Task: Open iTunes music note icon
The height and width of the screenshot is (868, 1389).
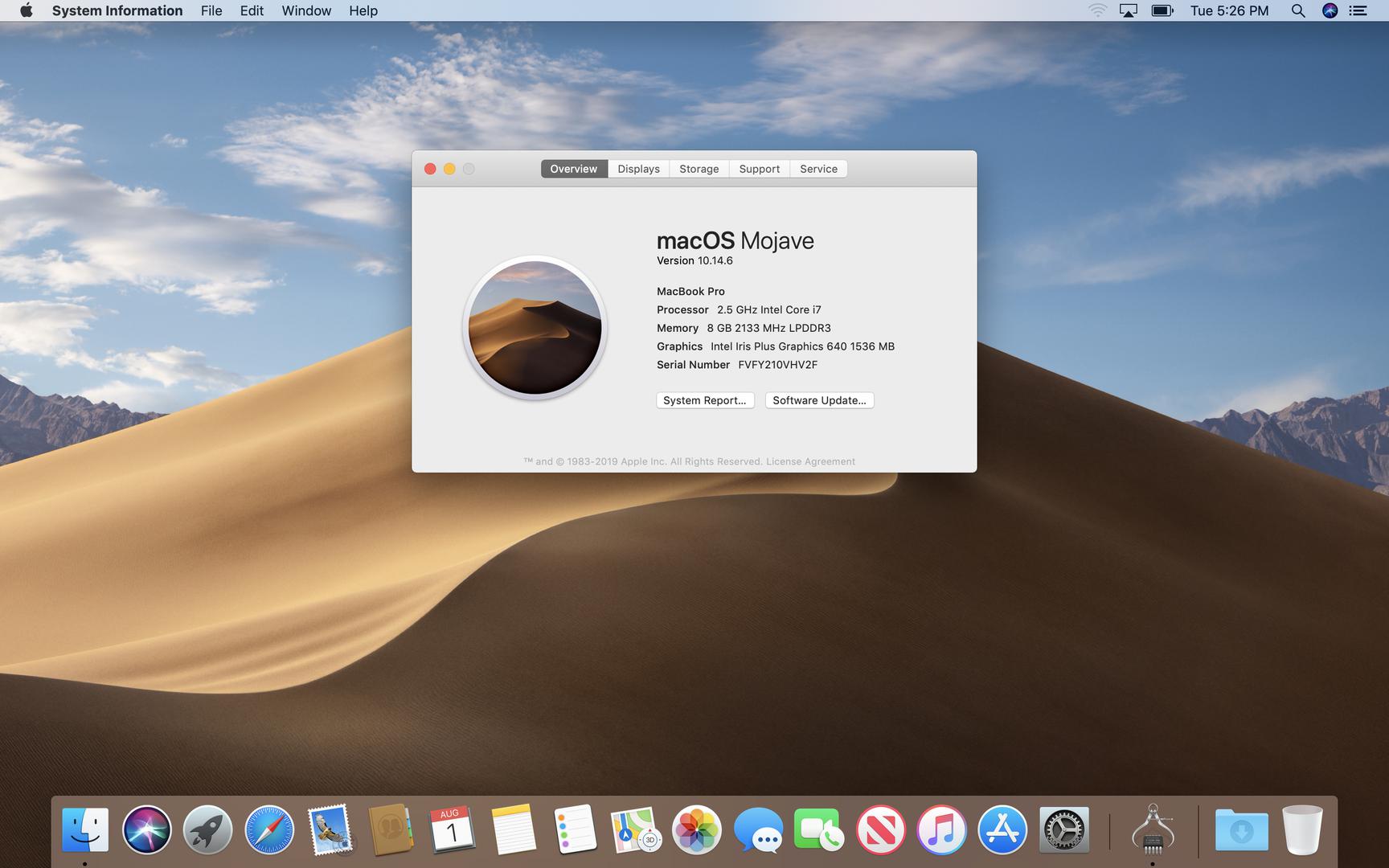Action: point(941,829)
